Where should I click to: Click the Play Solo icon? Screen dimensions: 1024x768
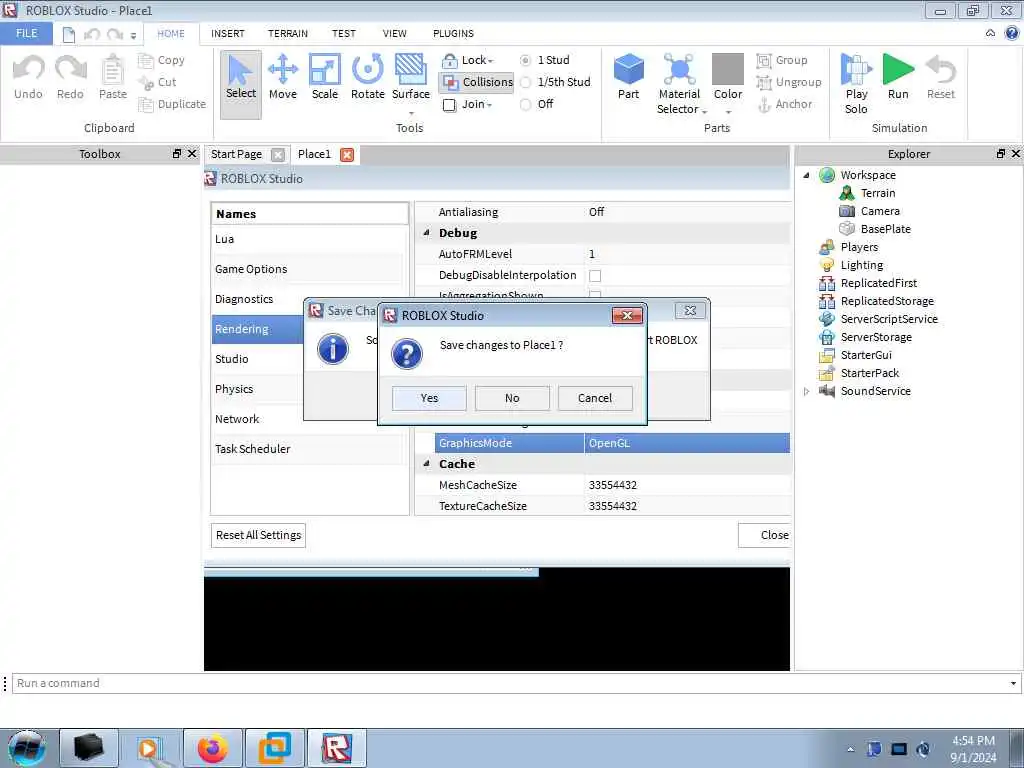(856, 84)
